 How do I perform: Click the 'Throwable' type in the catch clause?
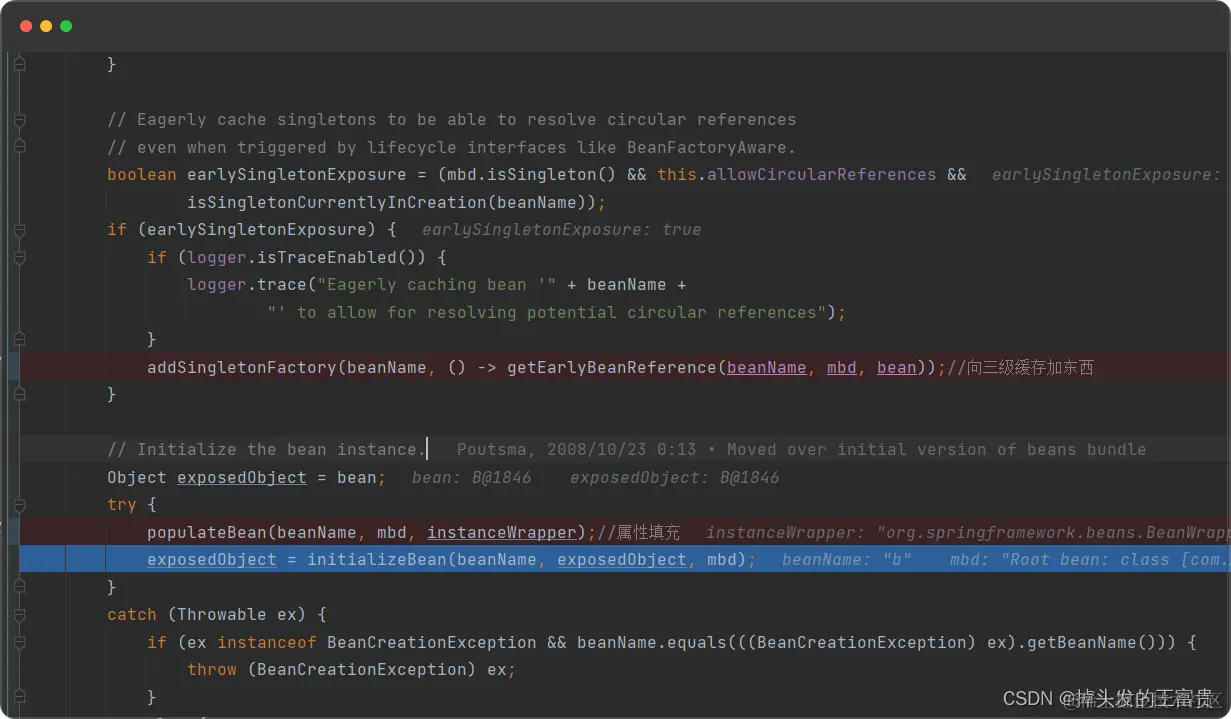tap(221, 614)
